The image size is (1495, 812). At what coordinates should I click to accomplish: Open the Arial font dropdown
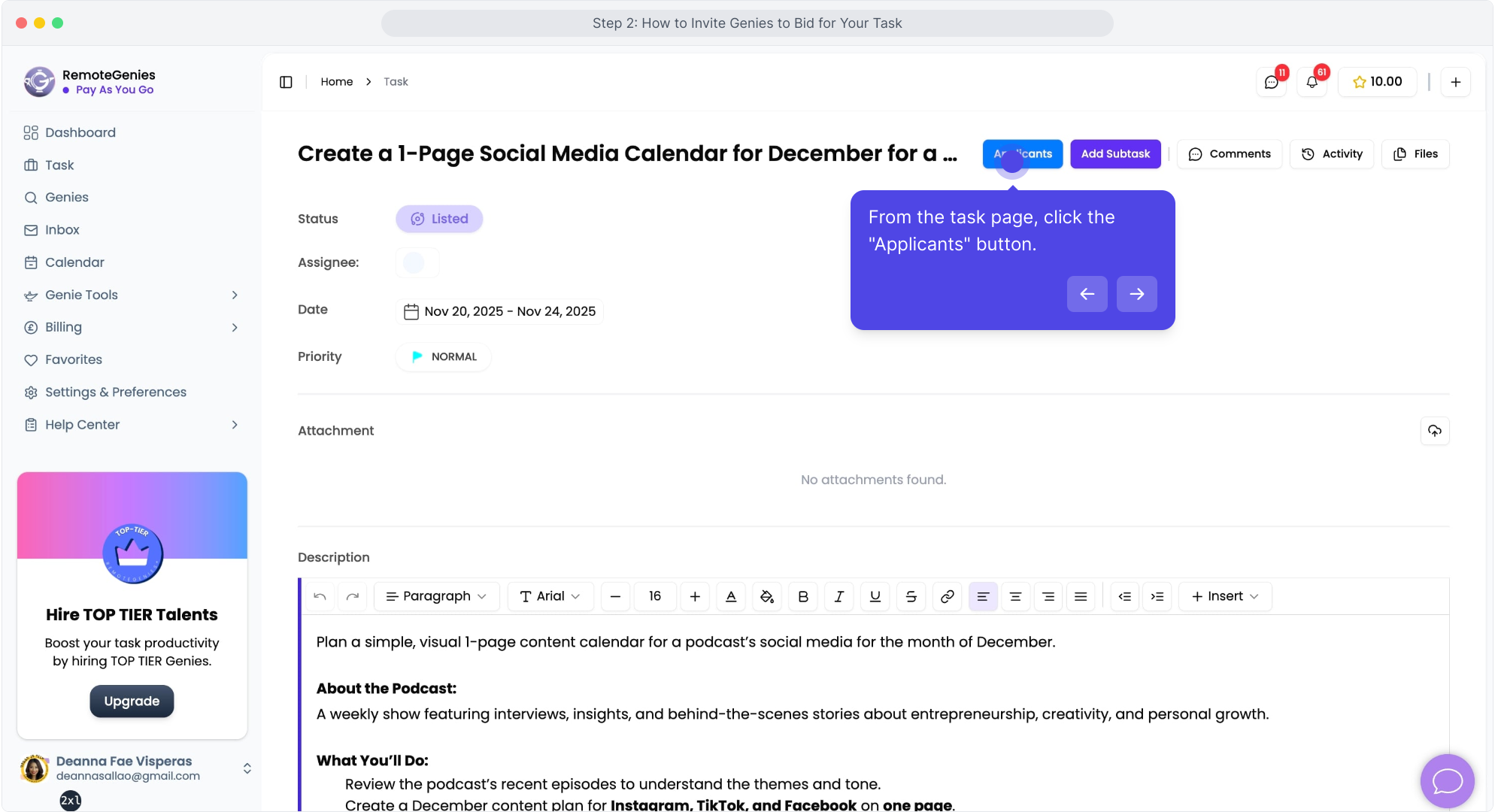(550, 596)
